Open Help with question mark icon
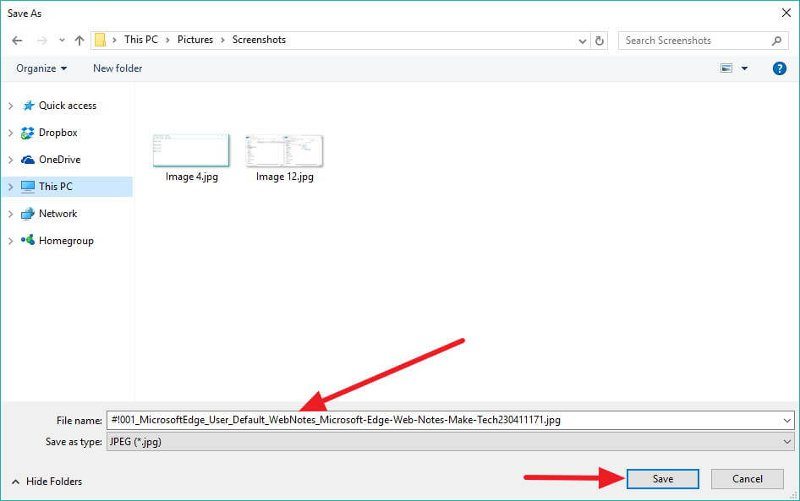The height and width of the screenshot is (501, 800). pyautogui.click(x=779, y=68)
